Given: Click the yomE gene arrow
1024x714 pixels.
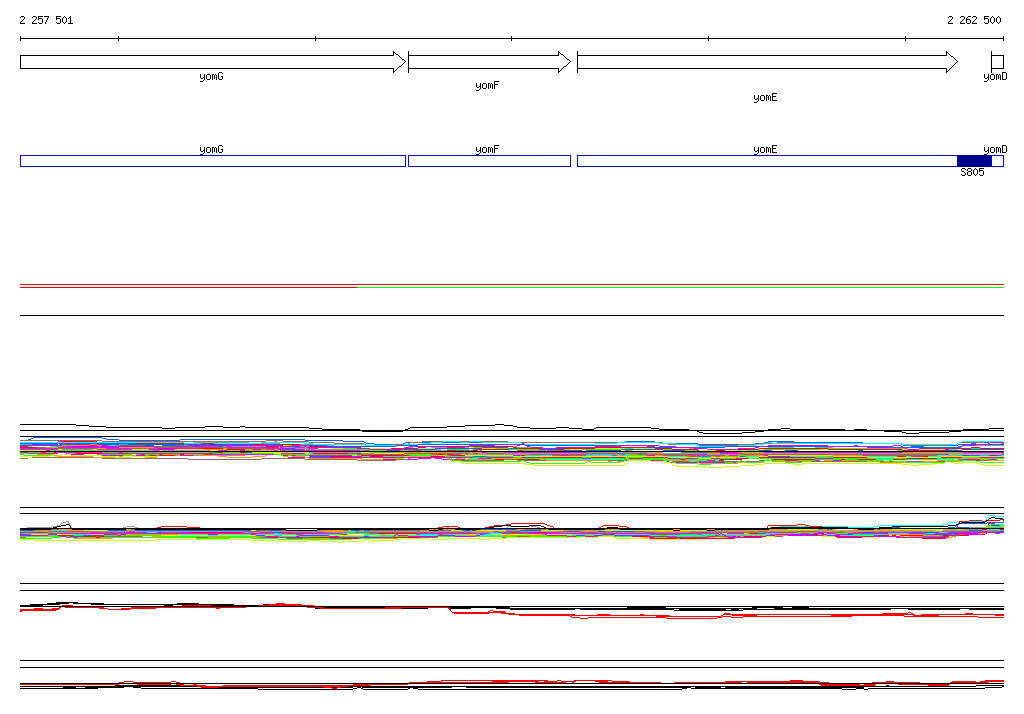Looking at the screenshot, I should pos(767,62).
